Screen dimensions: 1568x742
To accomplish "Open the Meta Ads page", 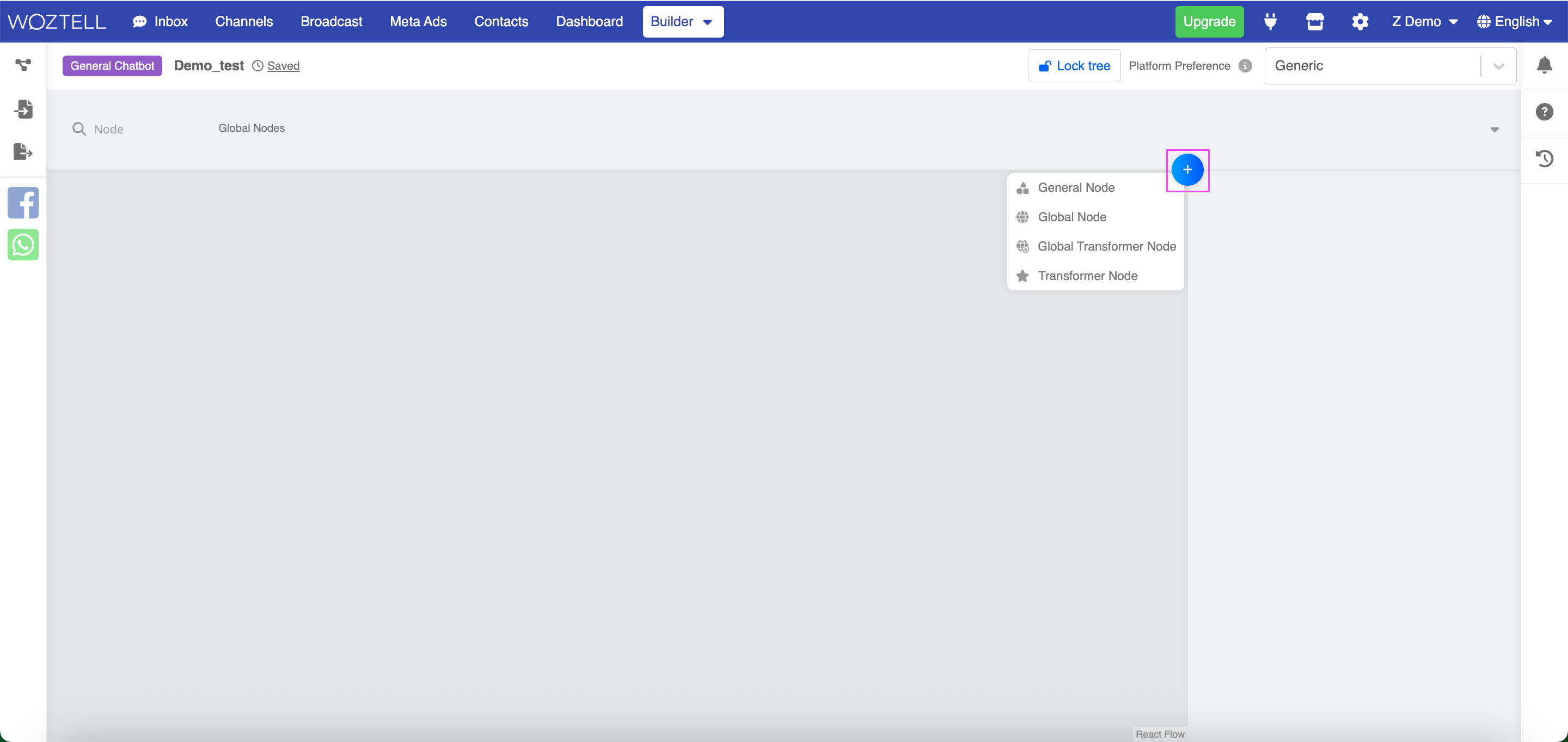I will [x=418, y=21].
